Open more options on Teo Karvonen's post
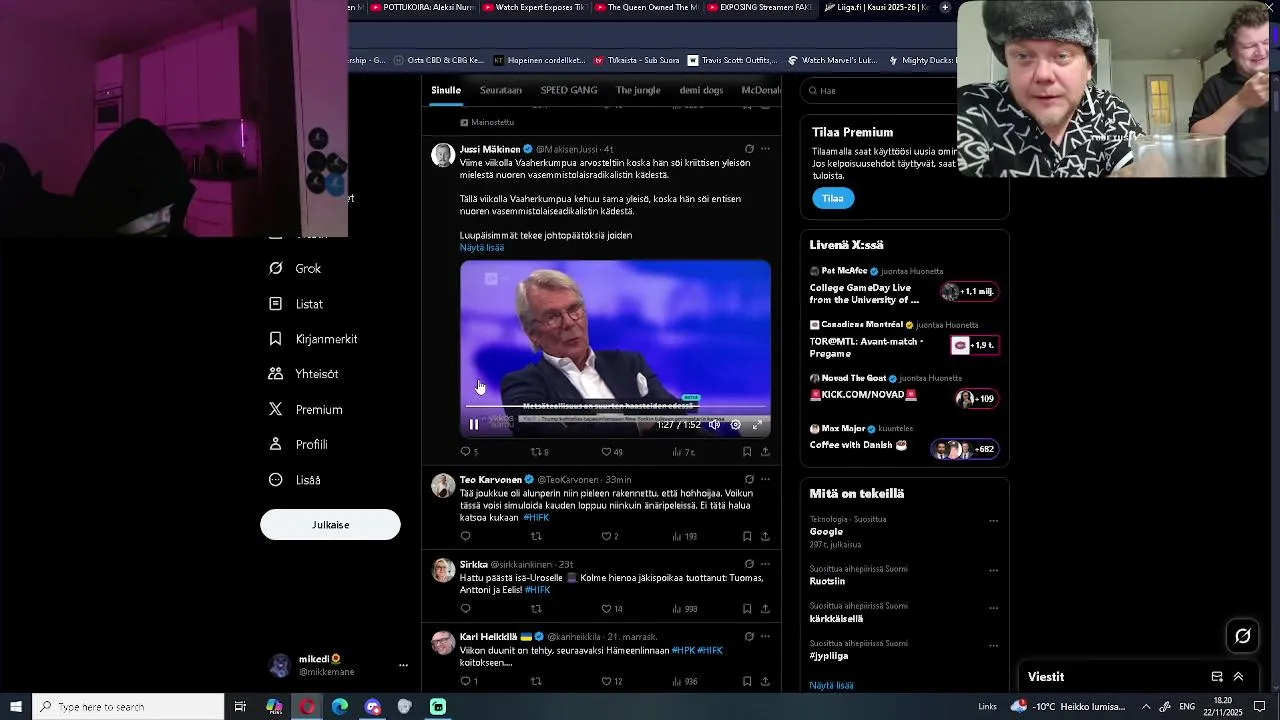This screenshot has height=720, width=1280. pyautogui.click(x=765, y=480)
